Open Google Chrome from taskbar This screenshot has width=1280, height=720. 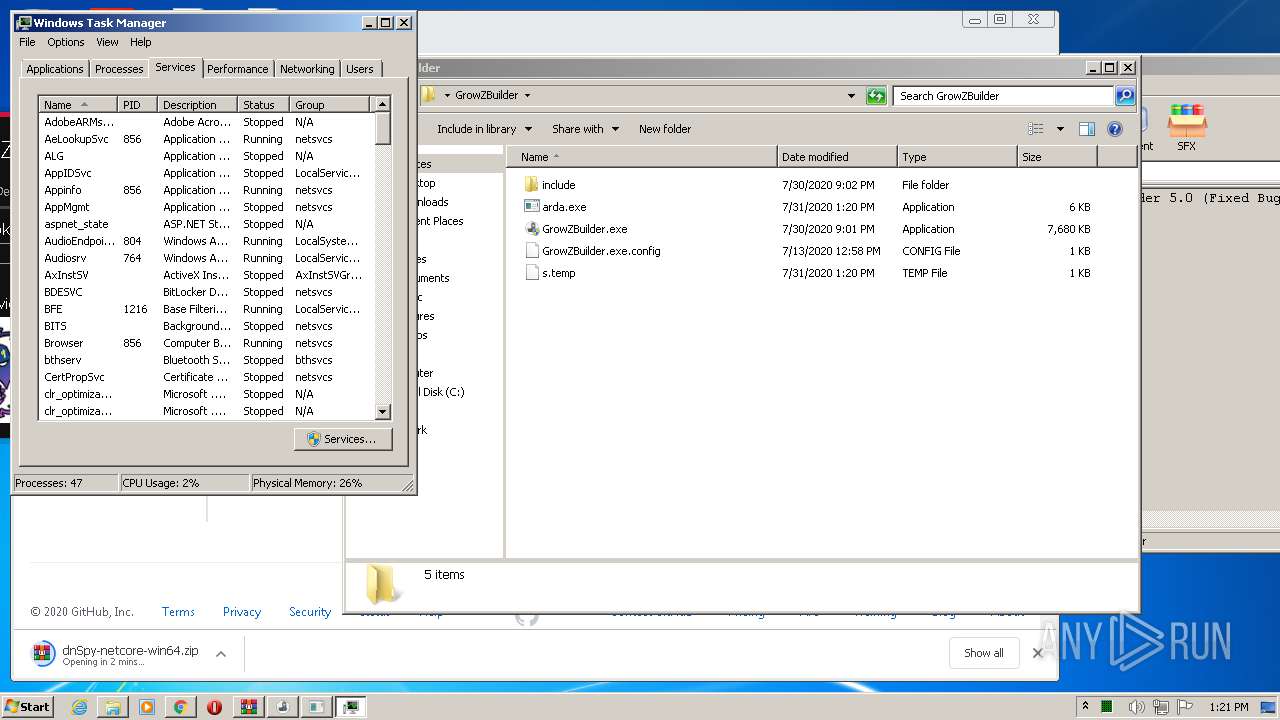point(180,707)
